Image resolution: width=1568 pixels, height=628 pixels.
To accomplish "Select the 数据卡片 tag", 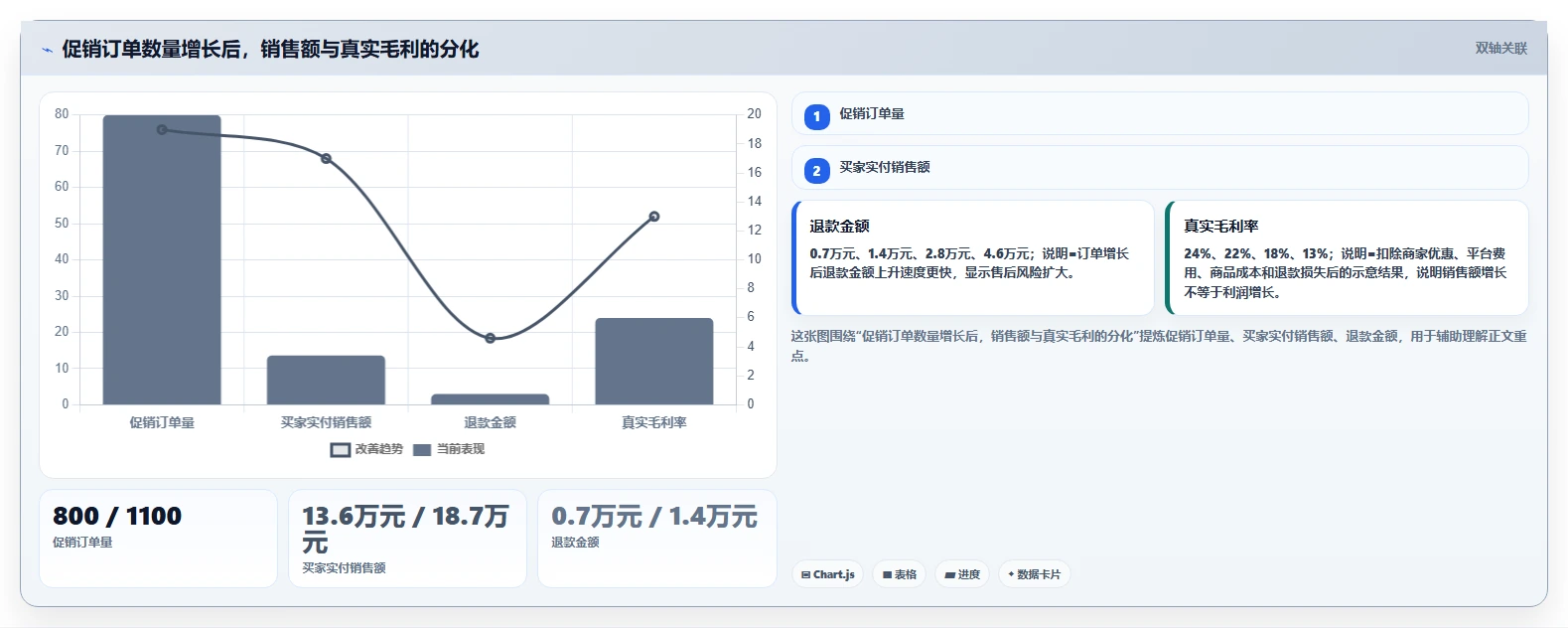I will point(1034,574).
